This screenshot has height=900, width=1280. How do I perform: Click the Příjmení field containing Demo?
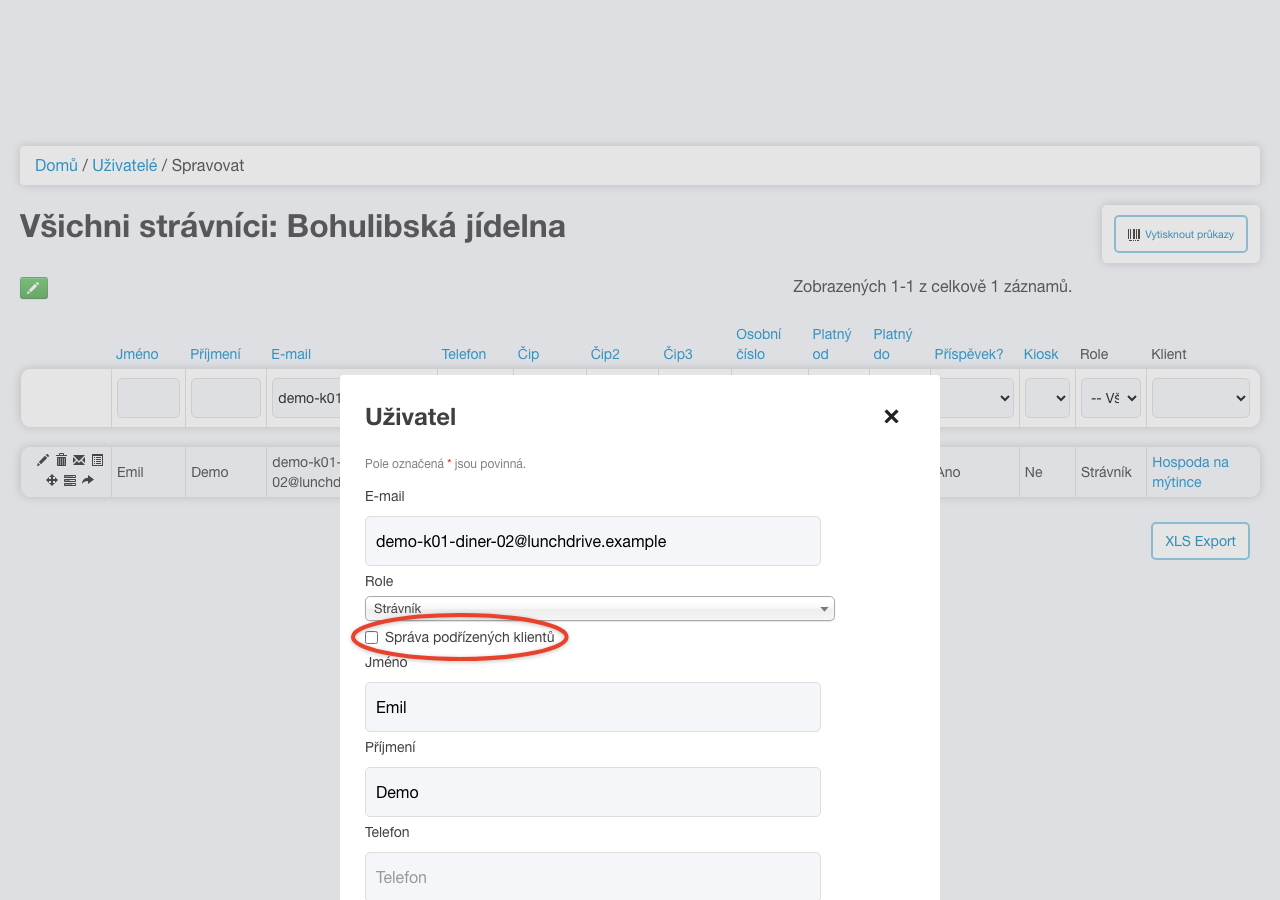coord(593,792)
